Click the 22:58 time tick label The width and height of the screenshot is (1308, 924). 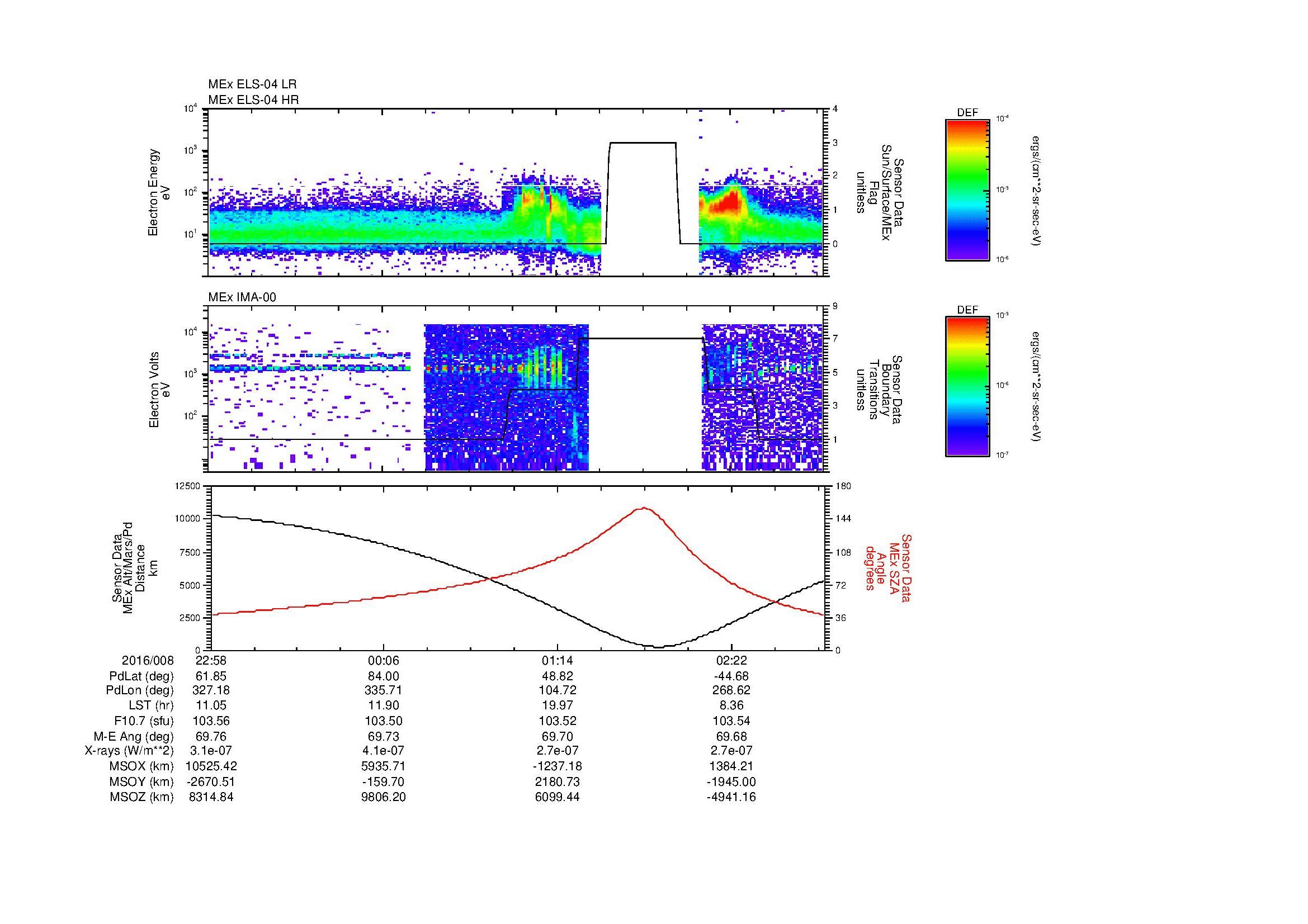coord(211,660)
